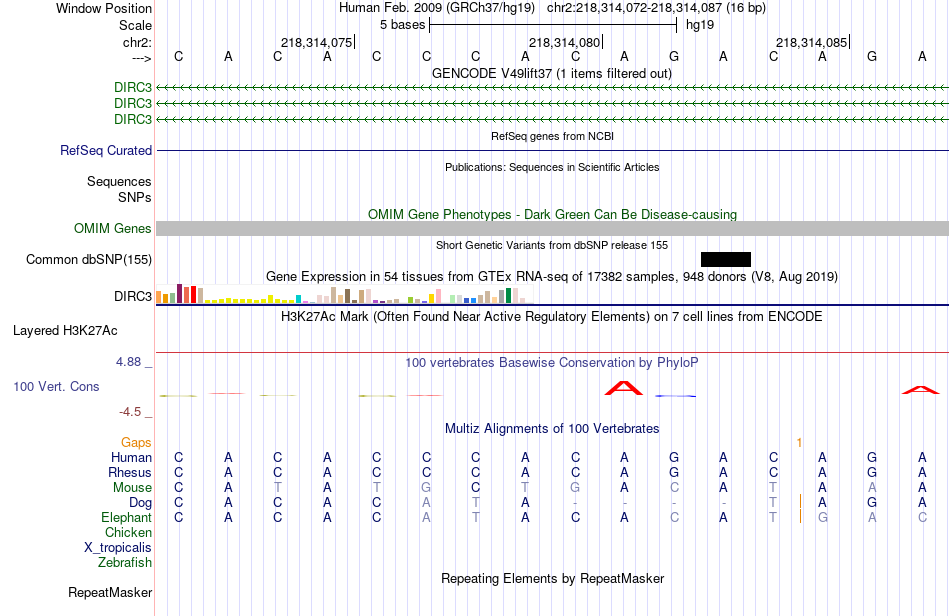
Task: Click the Gaps row label
Action: pyautogui.click(x=136, y=442)
